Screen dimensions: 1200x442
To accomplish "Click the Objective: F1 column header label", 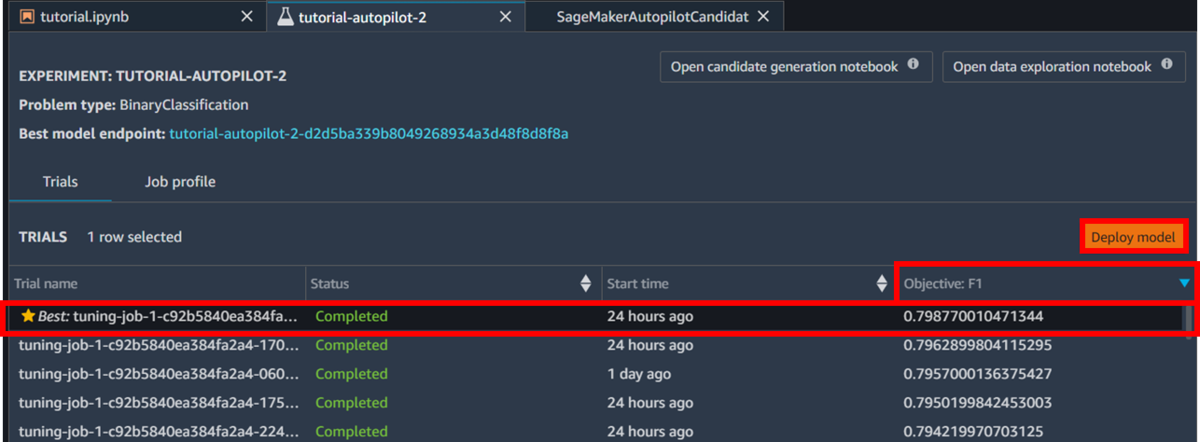I will [x=943, y=284].
